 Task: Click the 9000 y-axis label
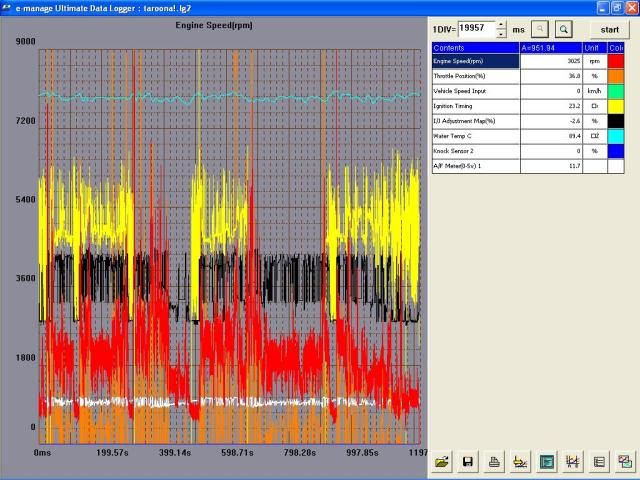26,41
